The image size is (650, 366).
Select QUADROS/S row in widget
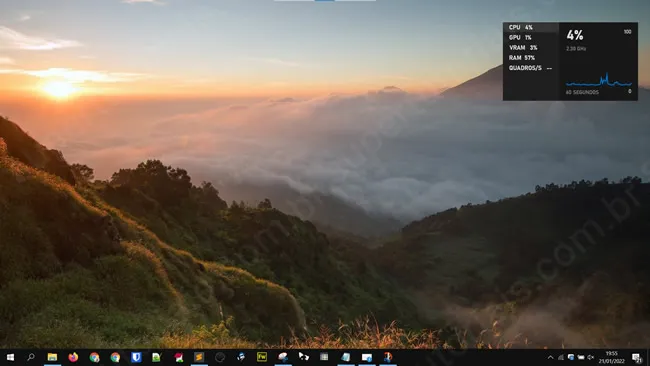pos(531,68)
